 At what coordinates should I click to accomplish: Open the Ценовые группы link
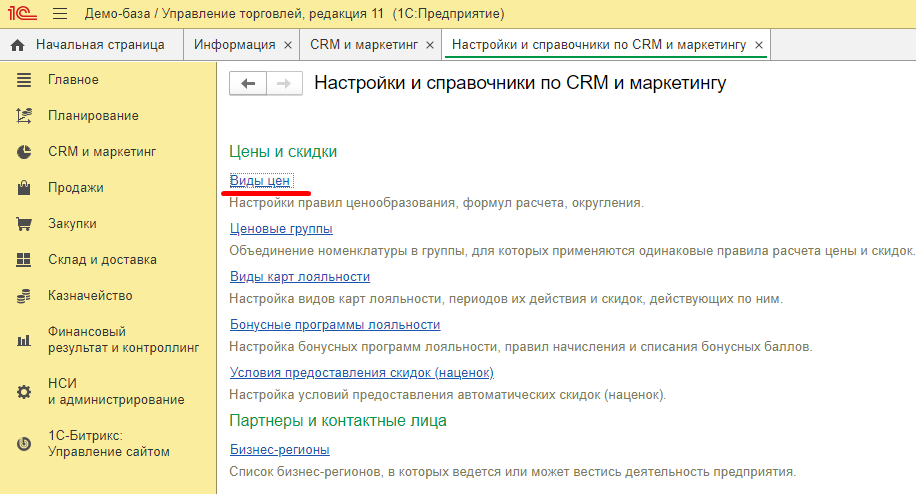[x=281, y=229]
